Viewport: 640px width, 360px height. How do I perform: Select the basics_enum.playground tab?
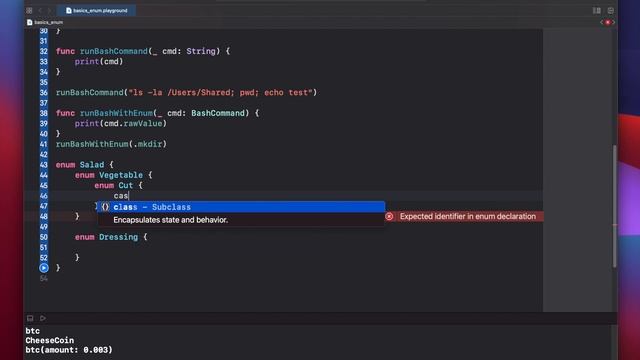[x=97, y=11]
